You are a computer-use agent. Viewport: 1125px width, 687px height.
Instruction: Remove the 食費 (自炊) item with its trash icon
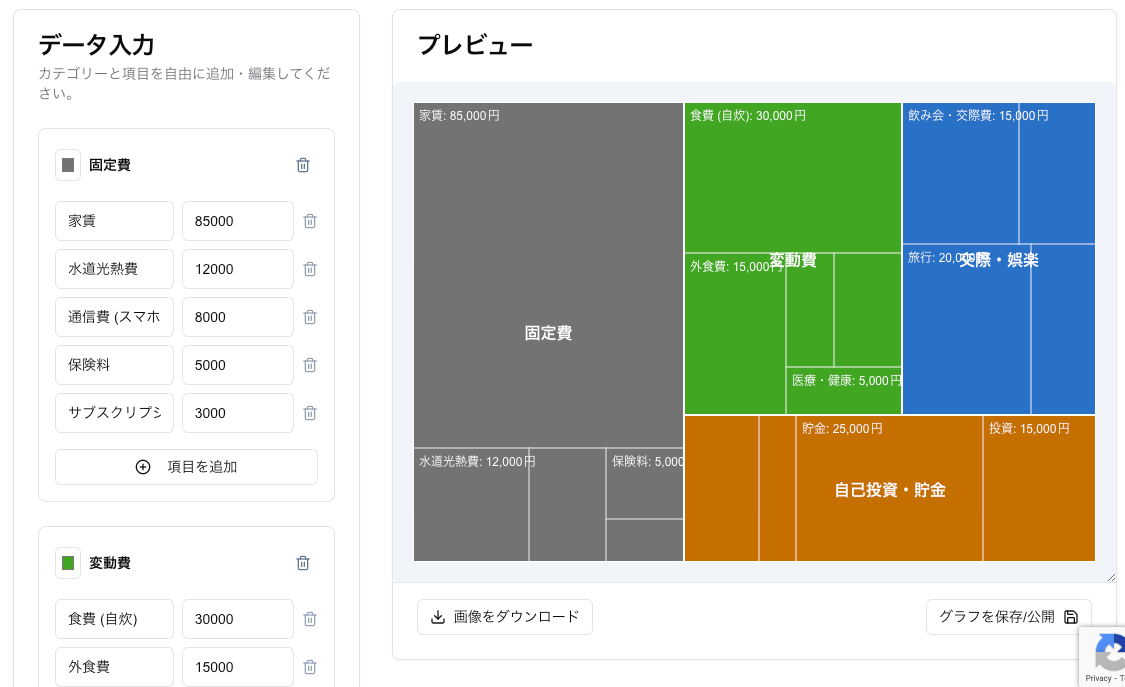click(310, 619)
